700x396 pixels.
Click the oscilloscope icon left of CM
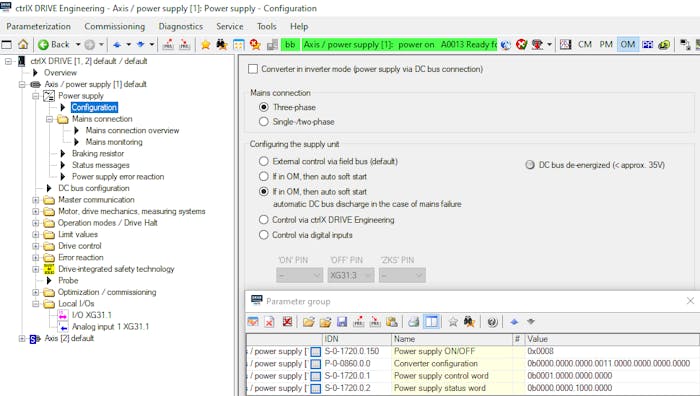pyautogui.click(x=566, y=44)
